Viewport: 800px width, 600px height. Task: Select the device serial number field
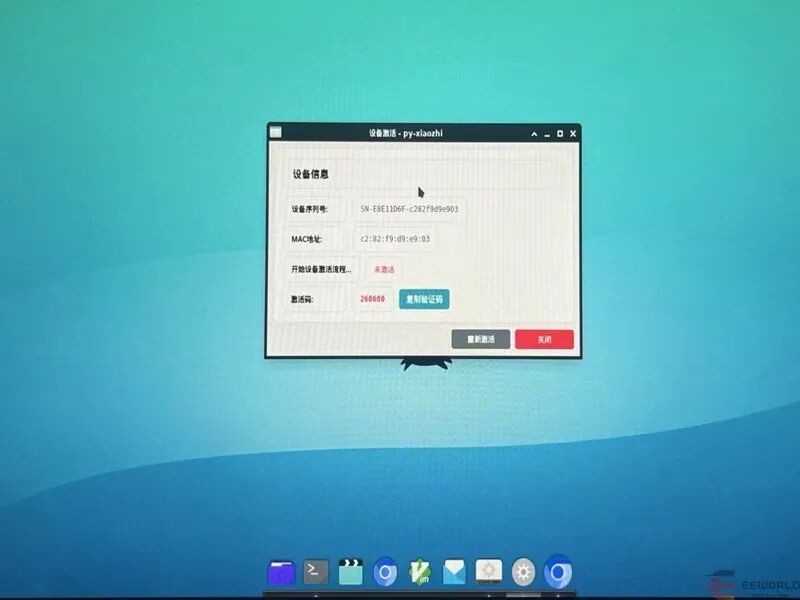409,209
